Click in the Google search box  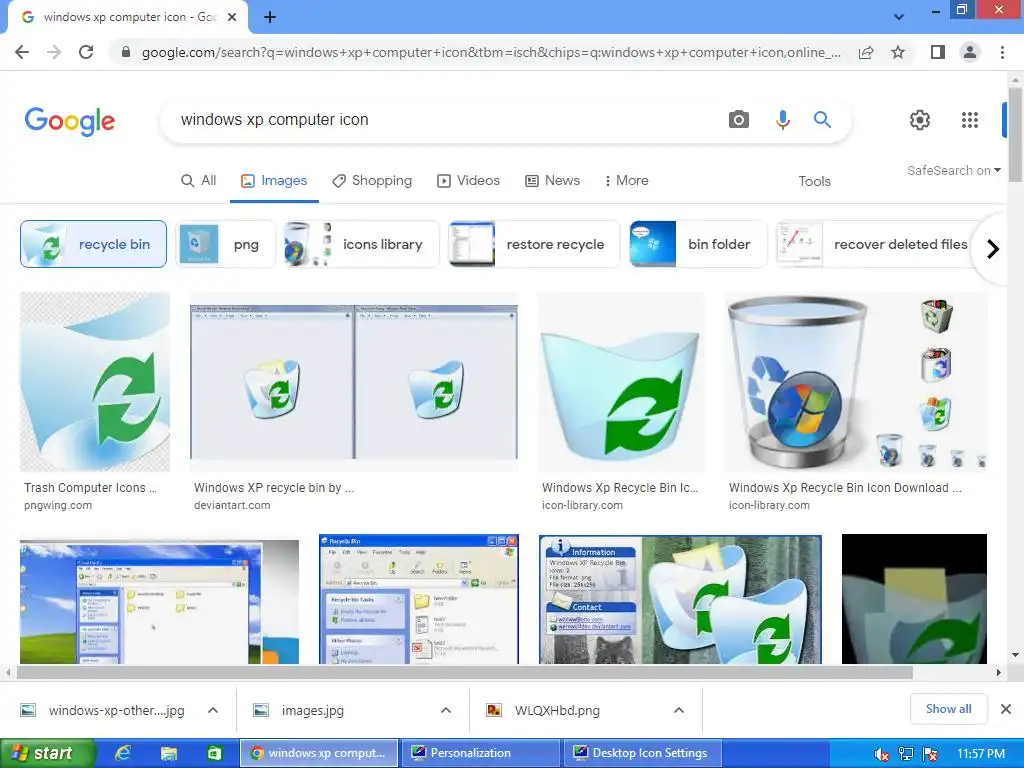tap(444, 120)
